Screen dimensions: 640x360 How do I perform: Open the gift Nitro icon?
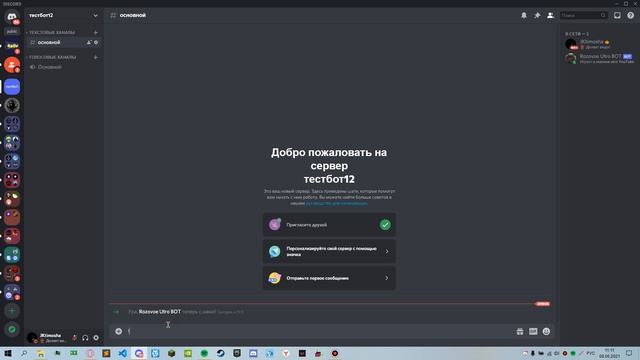[x=520, y=331]
